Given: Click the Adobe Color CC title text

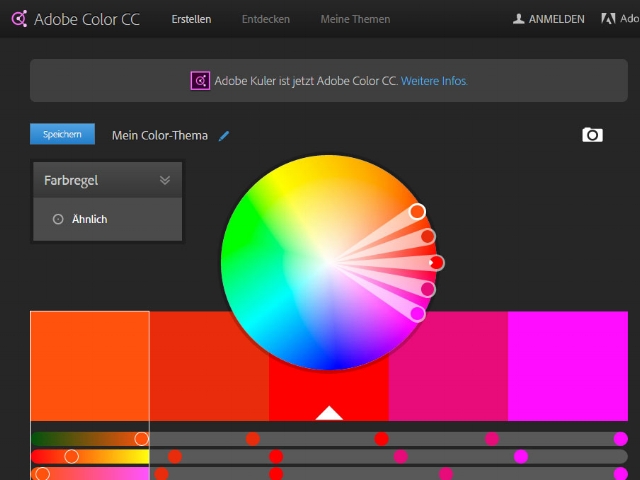Looking at the screenshot, I should coord(87,19).
